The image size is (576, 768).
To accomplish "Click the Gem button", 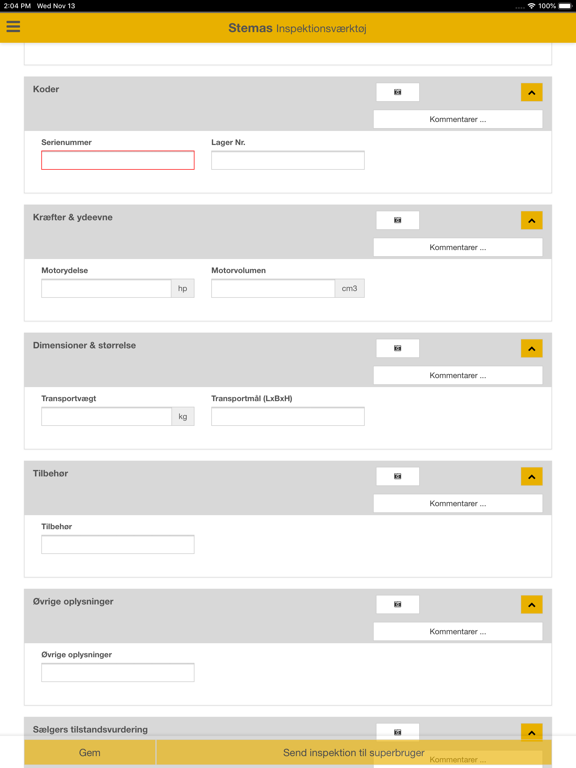I will click(90, 752).
